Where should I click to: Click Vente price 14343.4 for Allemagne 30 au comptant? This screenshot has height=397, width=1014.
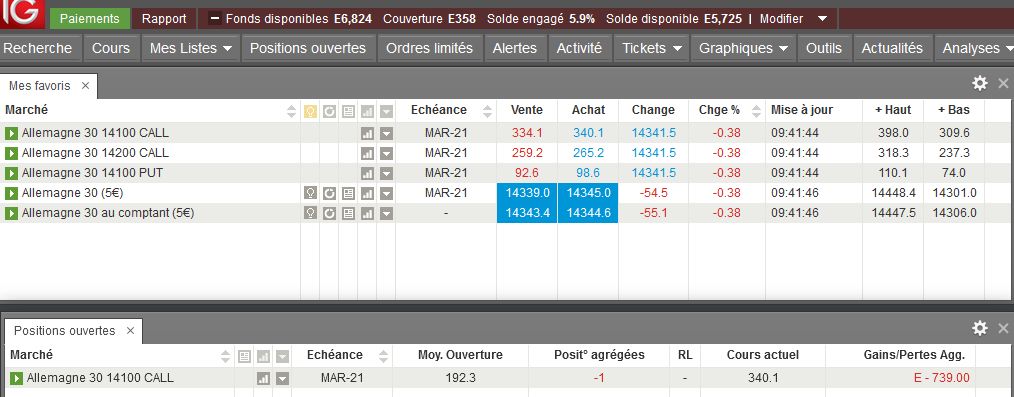click(x=527, y=213)
